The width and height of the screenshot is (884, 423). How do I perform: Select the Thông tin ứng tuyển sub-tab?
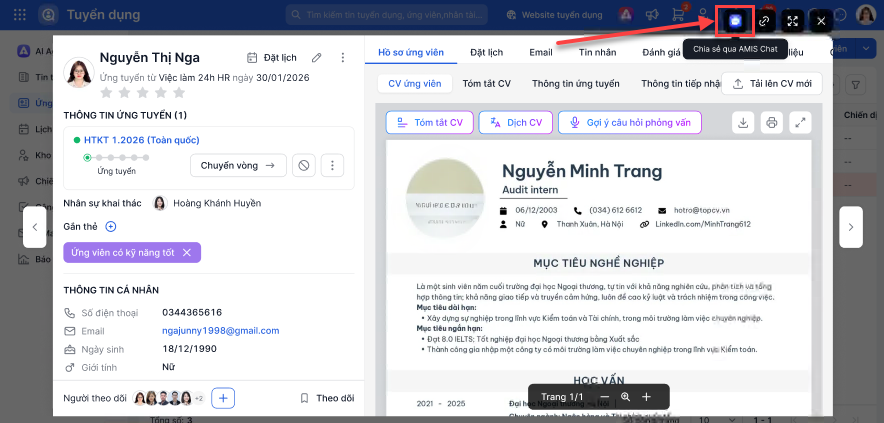click(576, 83)
